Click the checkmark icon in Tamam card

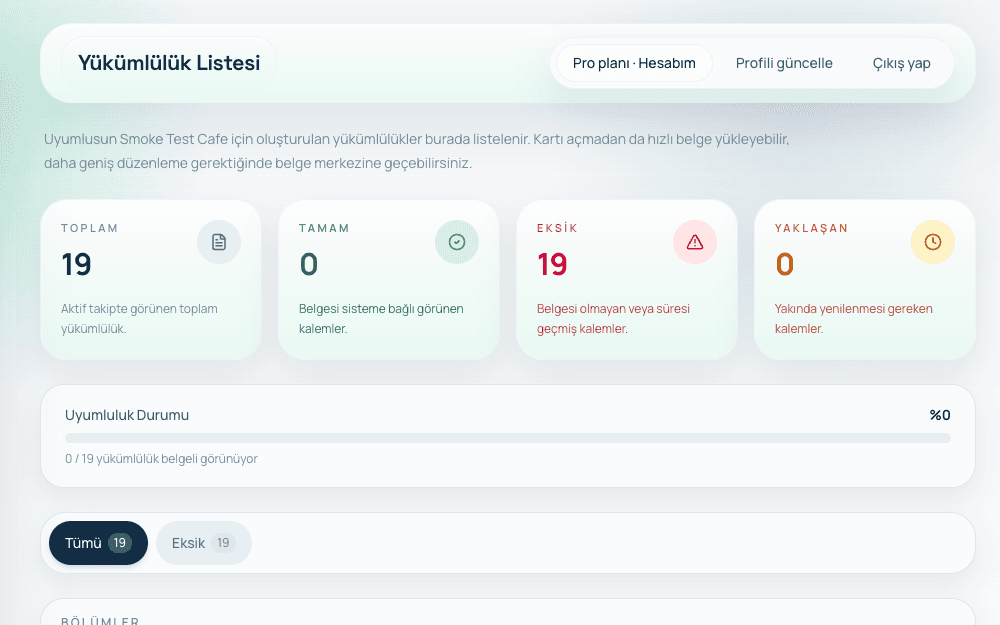tap(457, 242)
